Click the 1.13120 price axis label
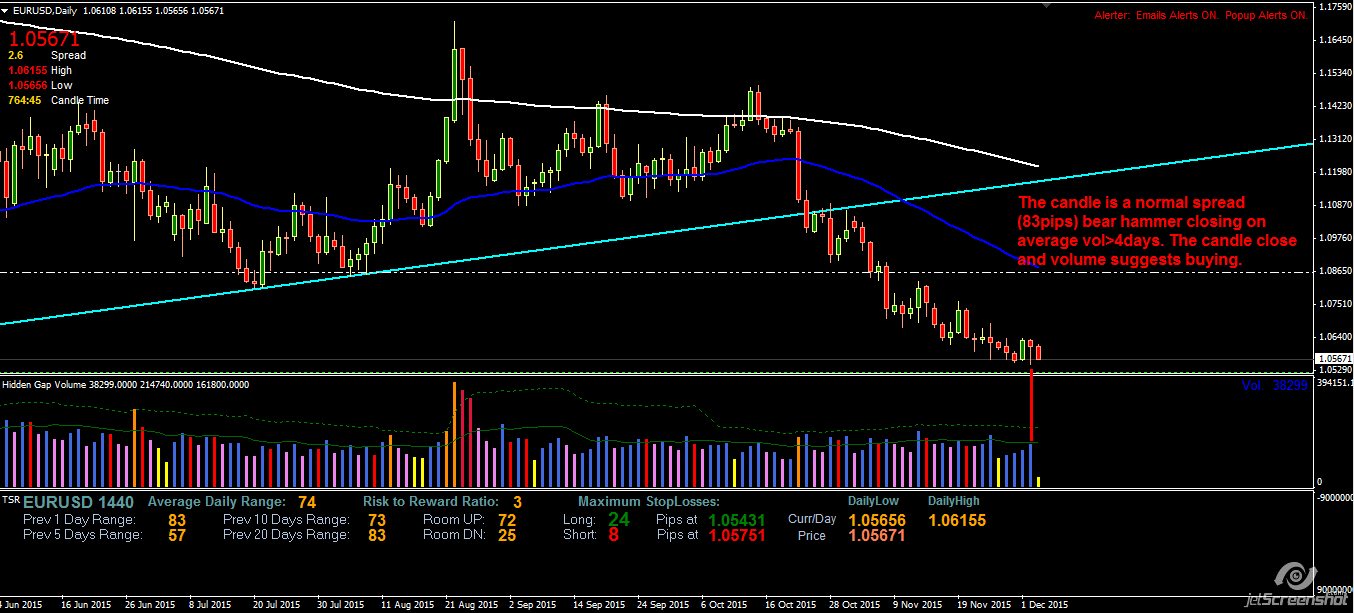Image resolution: width=1354 pixels, height=613 pixels. tap(1335, 139)
